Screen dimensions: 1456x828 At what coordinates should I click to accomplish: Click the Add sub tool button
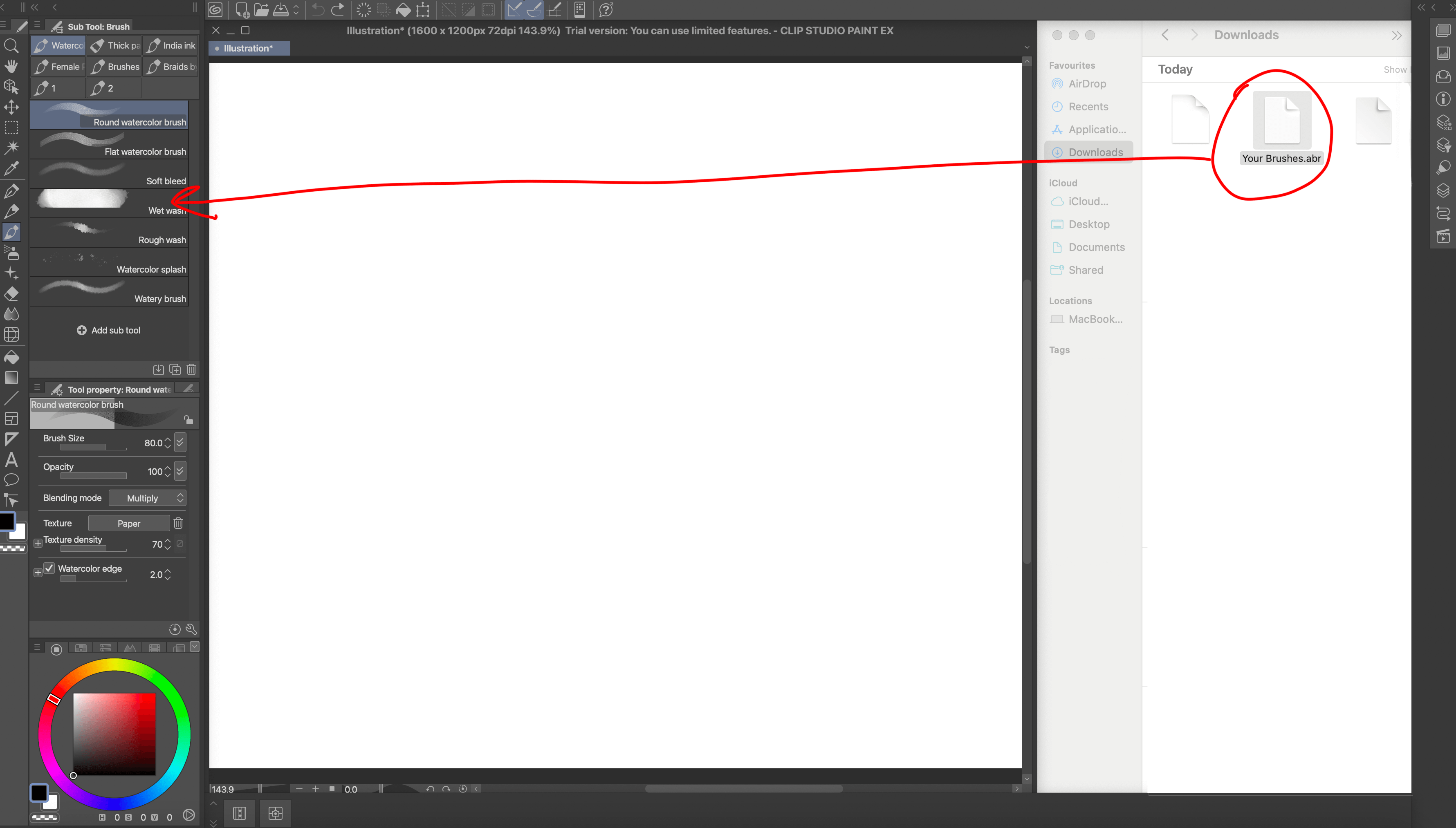109,330
